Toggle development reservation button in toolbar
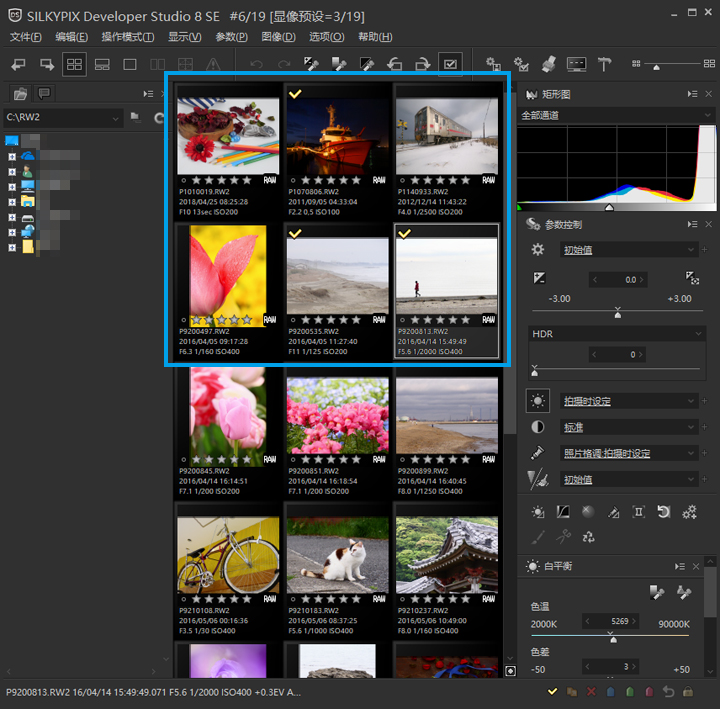The image size is (720, 709). [450, 64]
